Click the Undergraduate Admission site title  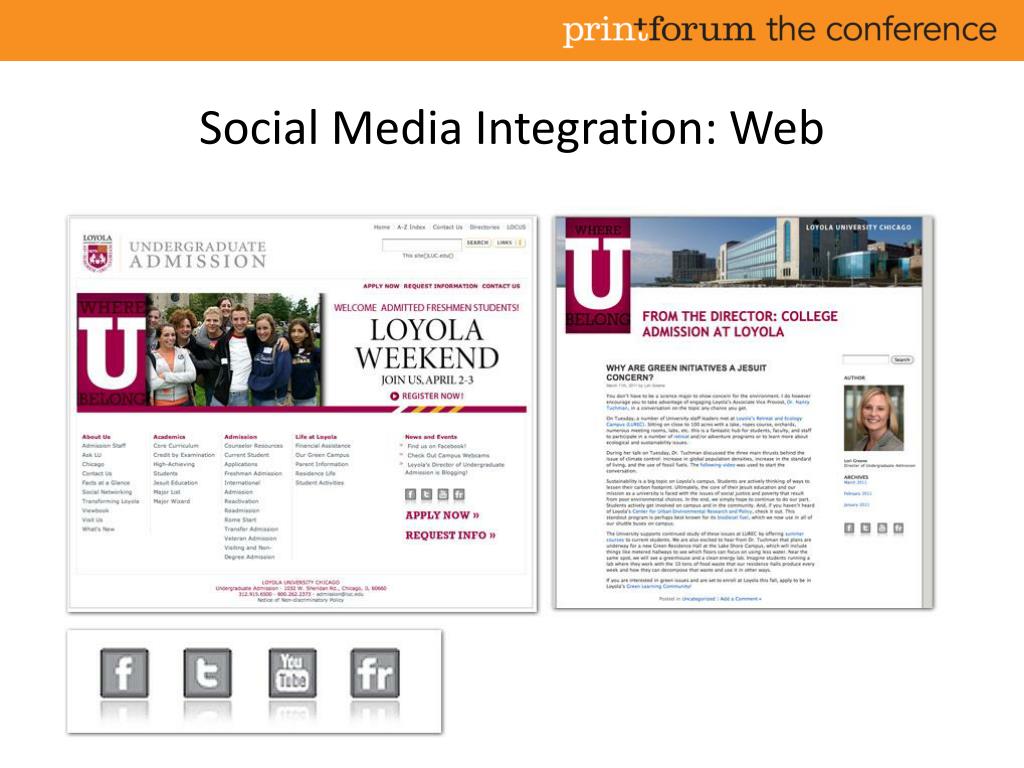198,254
